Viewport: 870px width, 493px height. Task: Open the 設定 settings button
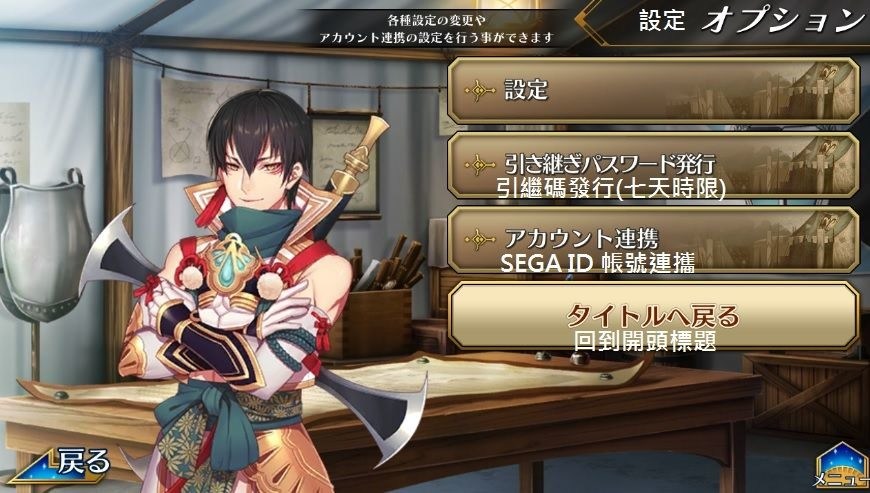(x=654, y=90)
